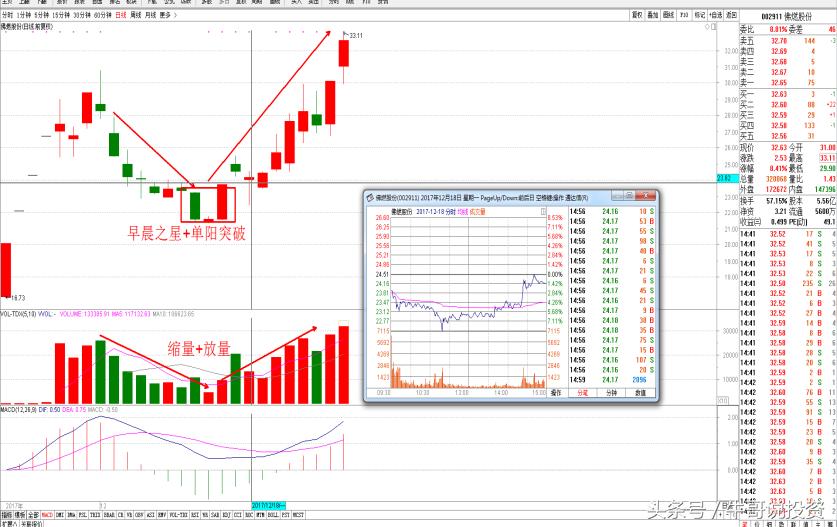Click the 模板 button in bottom bar

[20, 515]
